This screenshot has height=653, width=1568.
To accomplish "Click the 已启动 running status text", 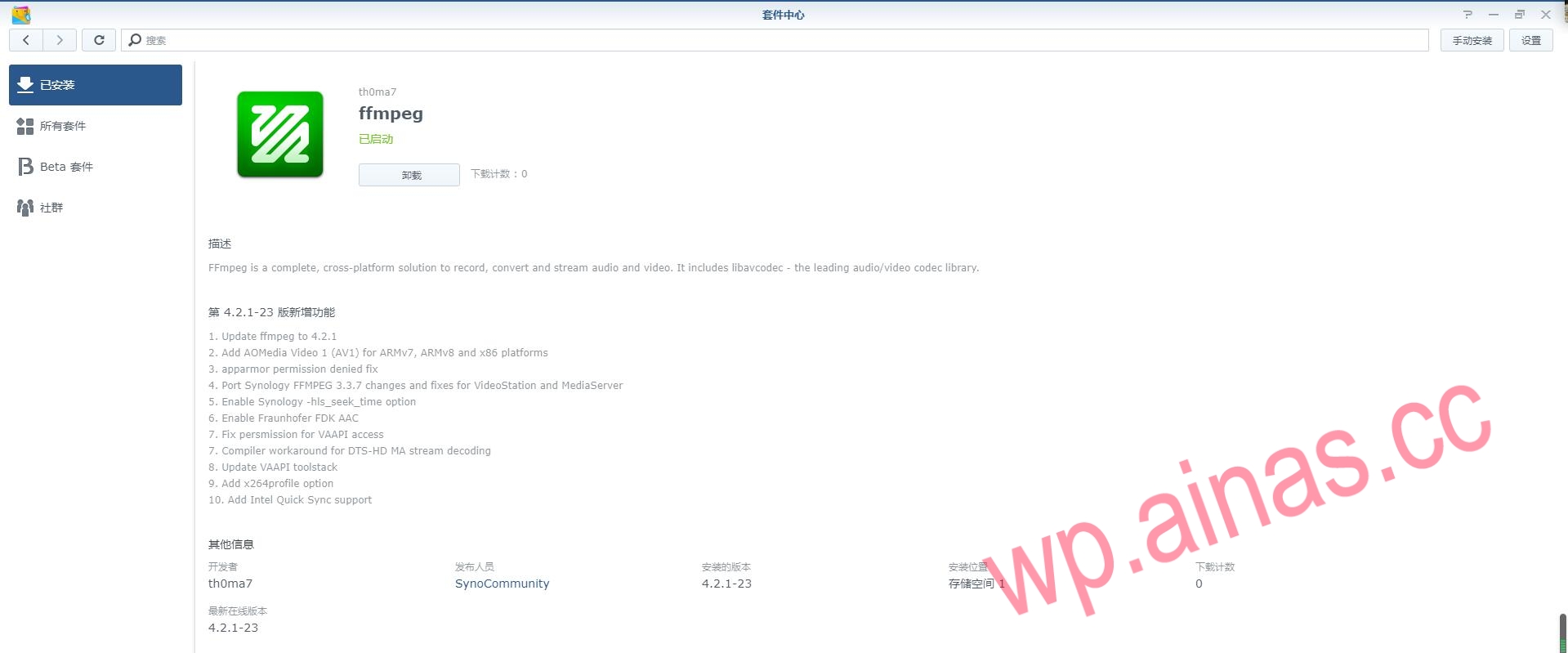I will (x=376, y=139).
